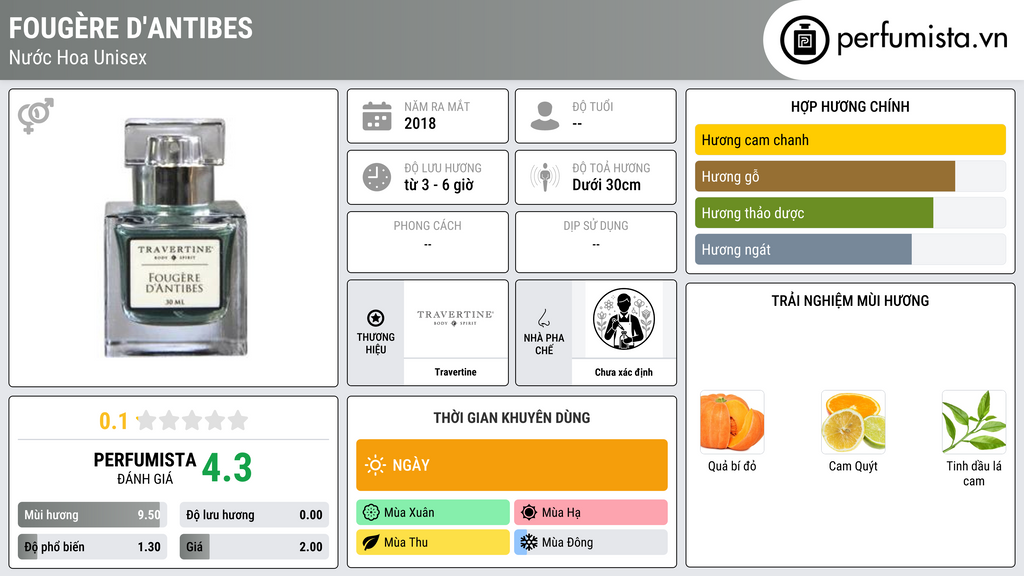
Task: Click the Mùa Đông season tile
Action: (x=591, y=542)
